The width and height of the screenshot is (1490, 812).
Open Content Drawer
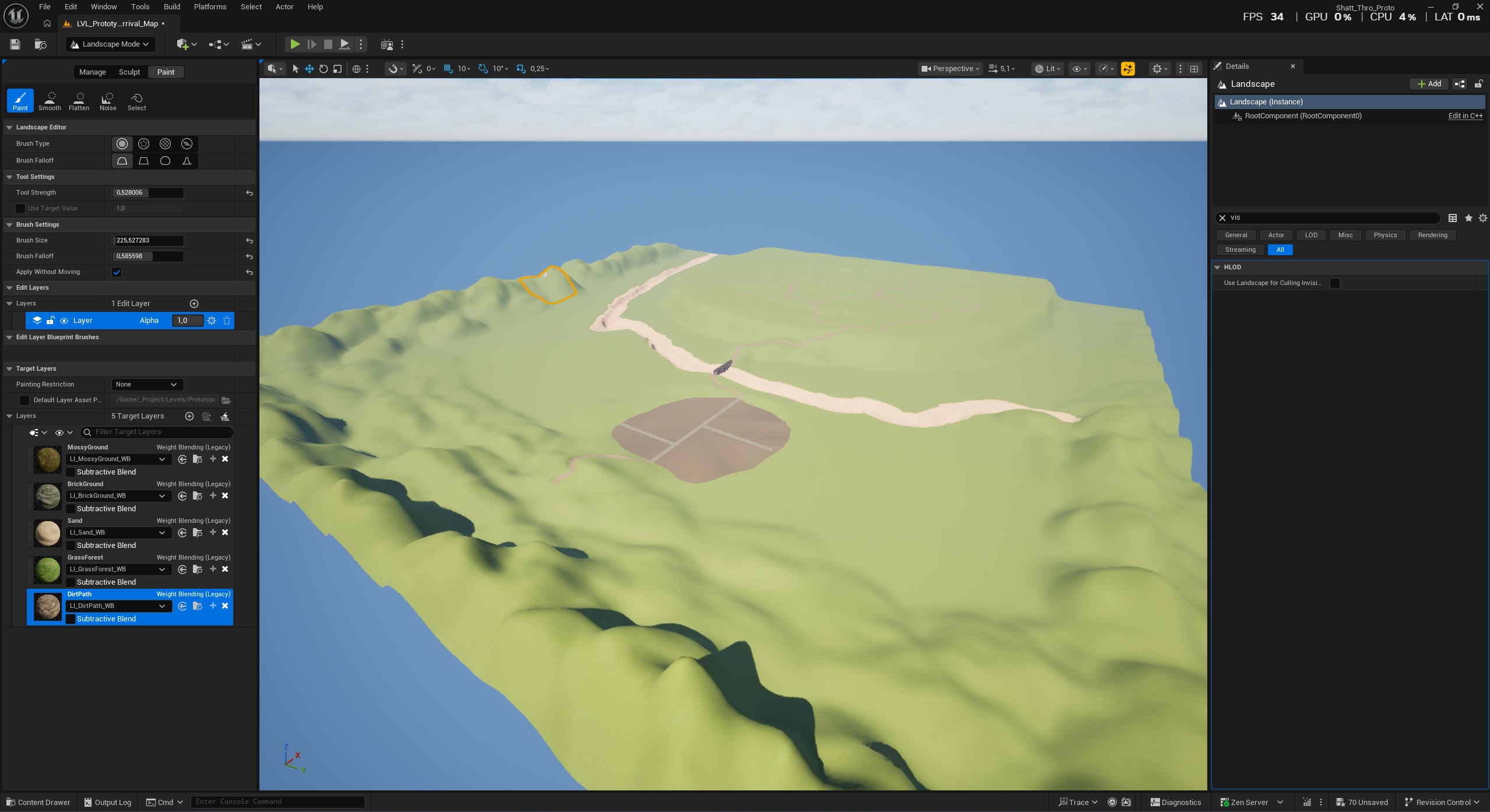coord(38,803)
